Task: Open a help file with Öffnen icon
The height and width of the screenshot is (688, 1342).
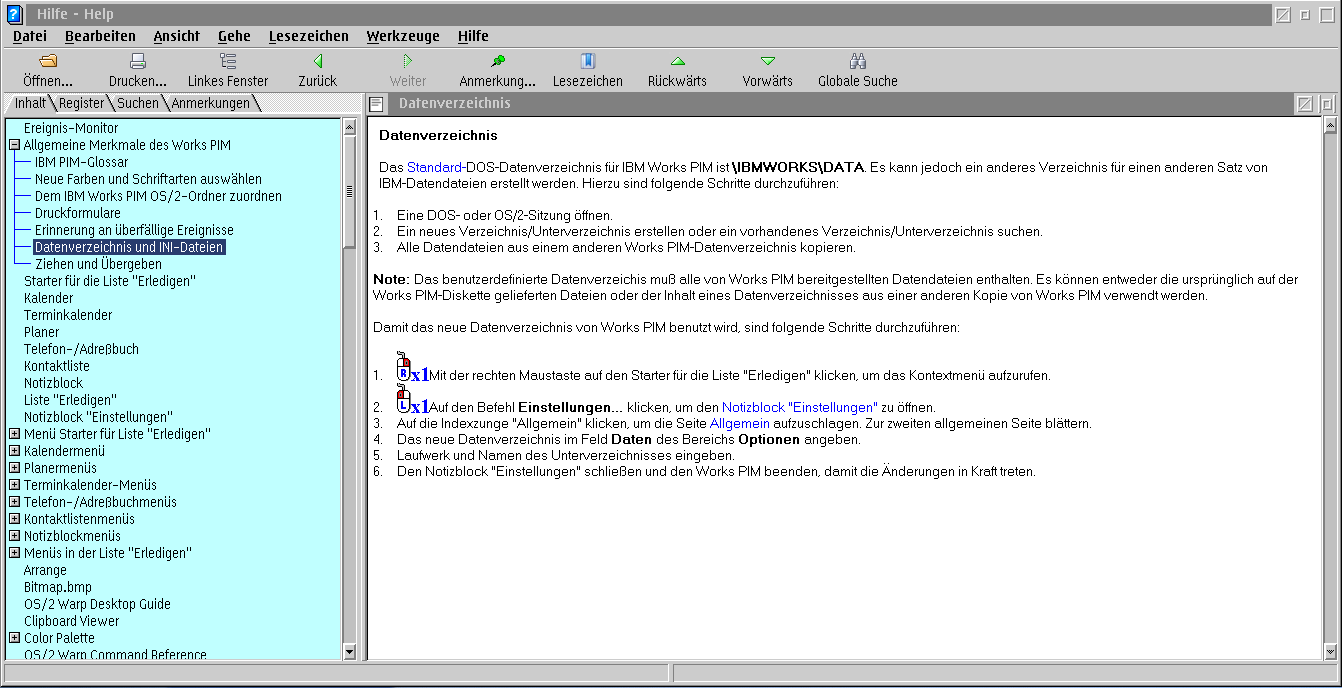Action: click(x=48, y=61)
